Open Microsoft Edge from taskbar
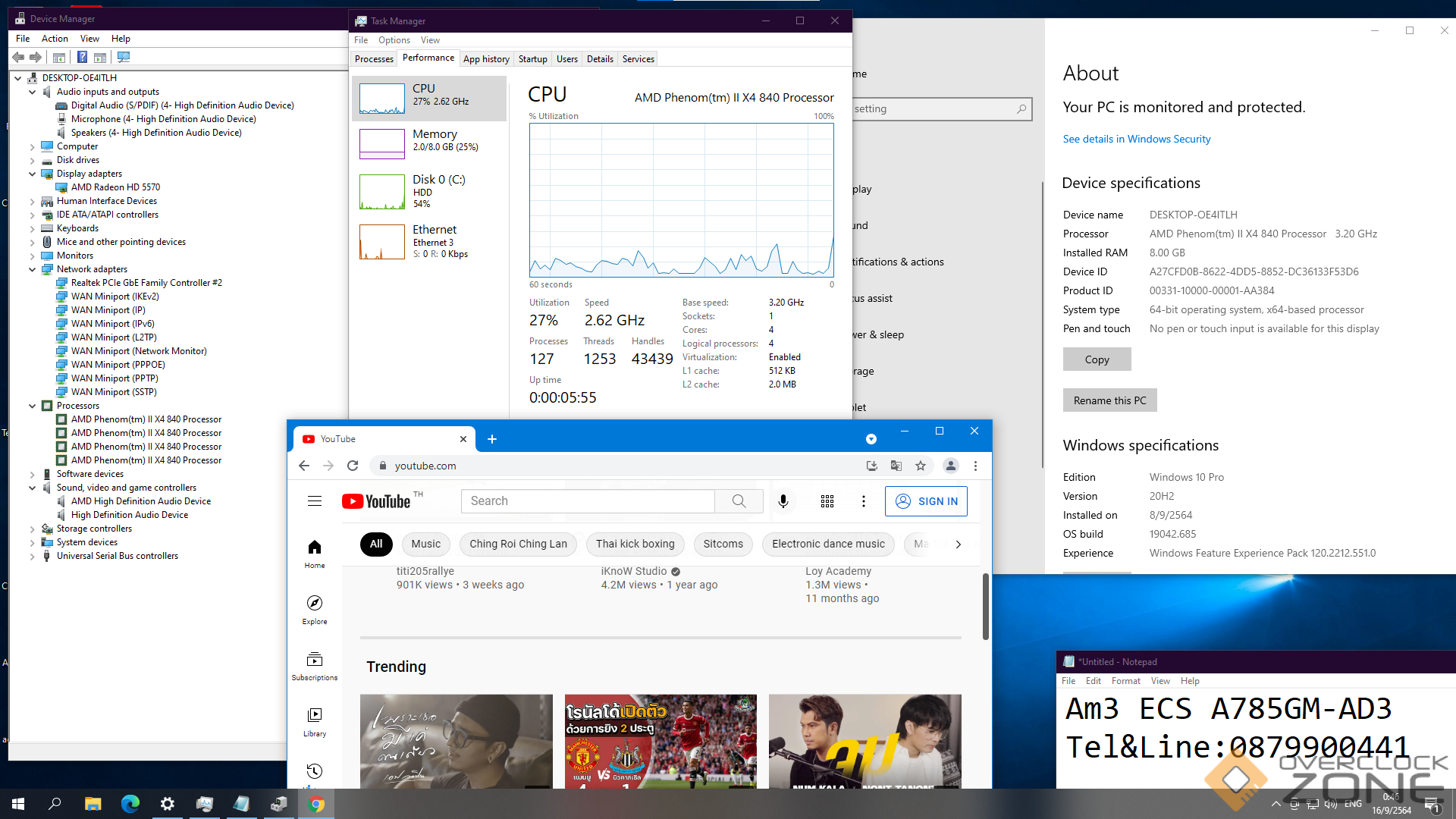This screenshot has width=1456, height=819. 130,804
